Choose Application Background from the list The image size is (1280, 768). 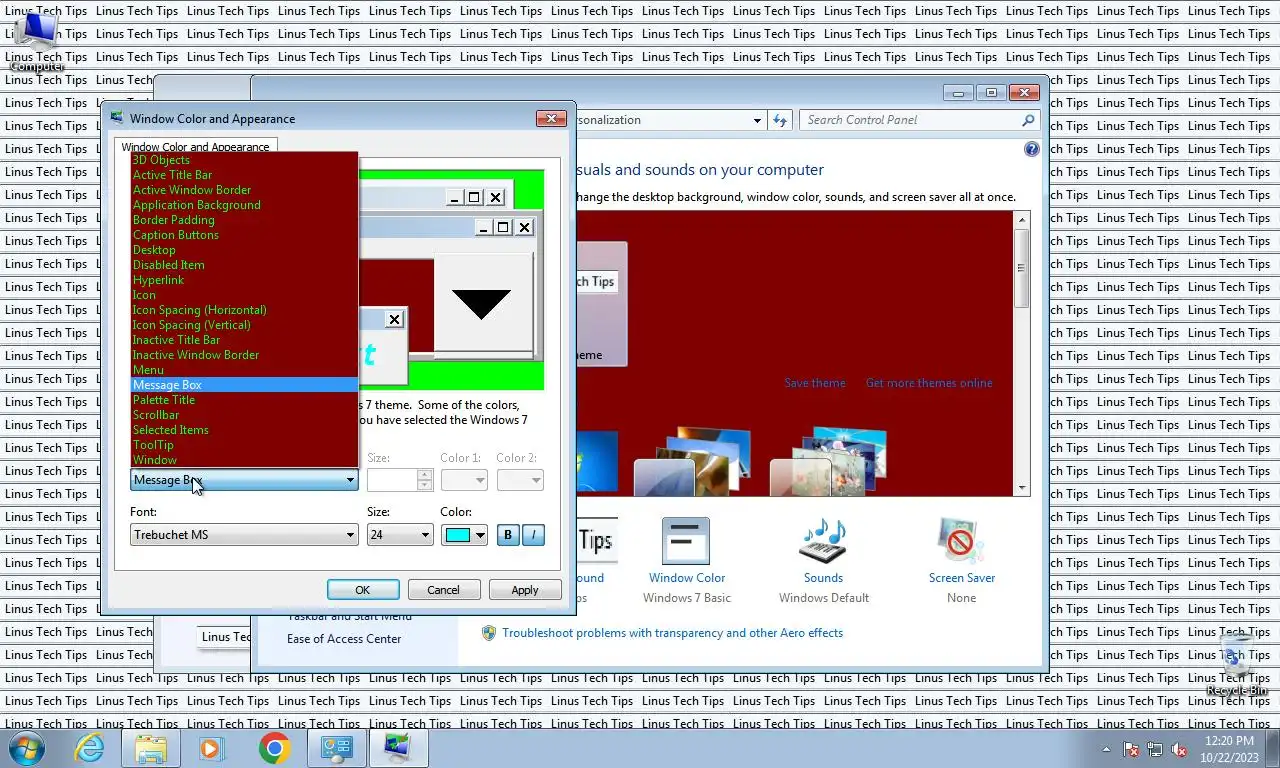[244, 205]
